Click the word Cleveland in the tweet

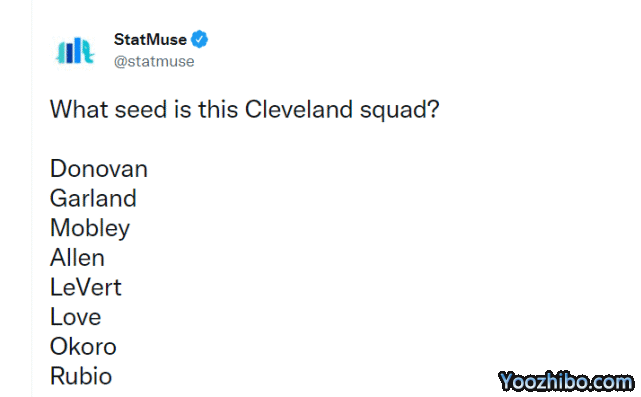coord(299,110)
